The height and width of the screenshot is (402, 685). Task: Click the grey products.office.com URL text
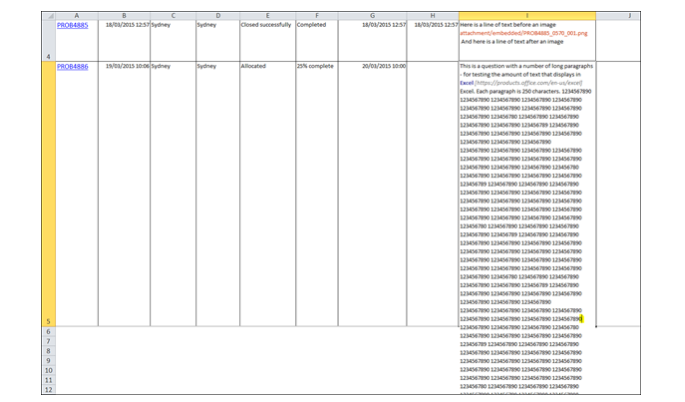point(528,83)
